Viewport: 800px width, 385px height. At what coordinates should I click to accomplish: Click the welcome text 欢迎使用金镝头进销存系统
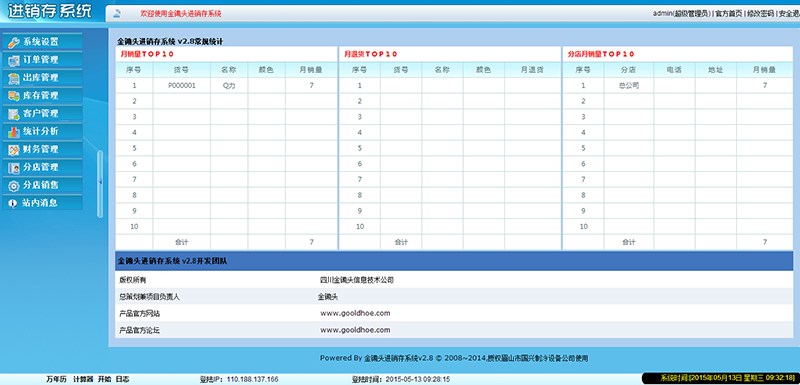[x=181, y=14]
